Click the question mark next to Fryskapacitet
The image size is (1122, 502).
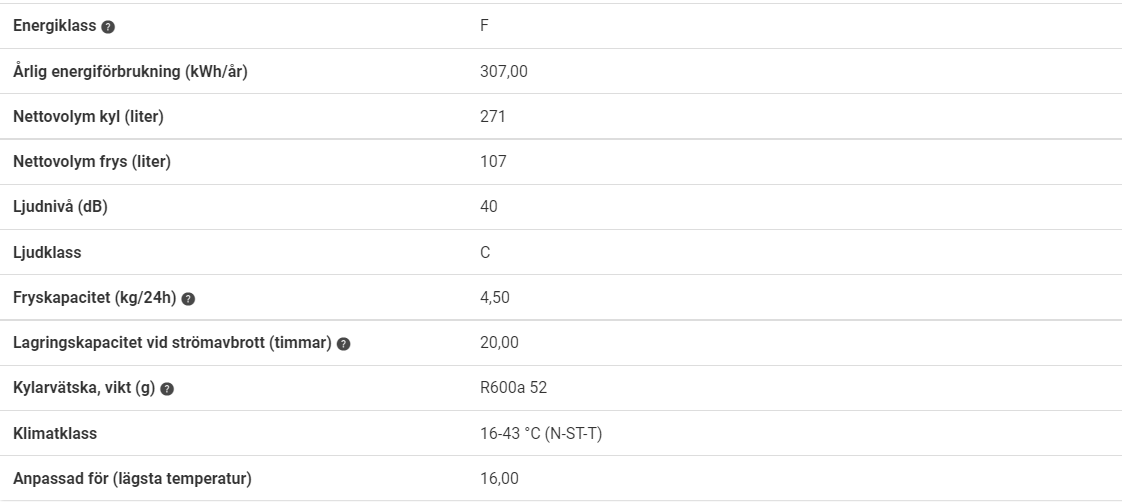188,299
